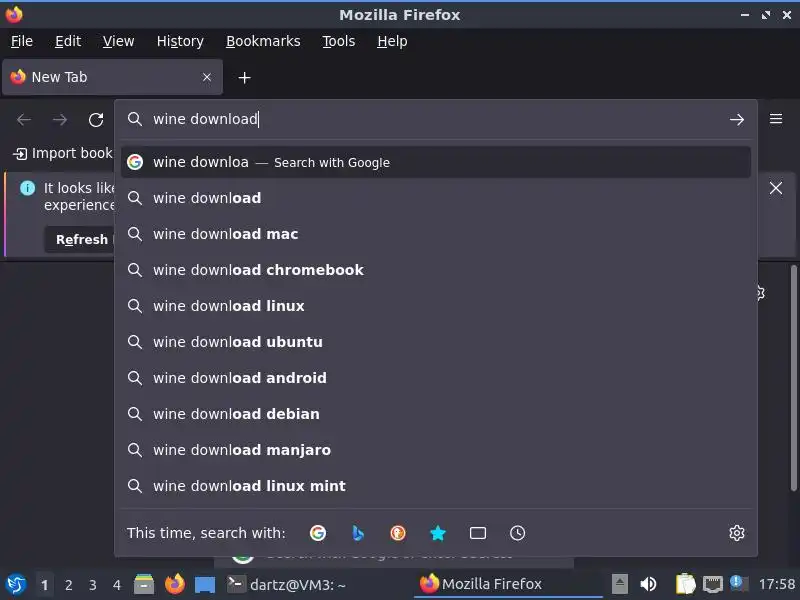Reload the page with the refresh icon
800x600 pixels.
[x=96, y=120]
